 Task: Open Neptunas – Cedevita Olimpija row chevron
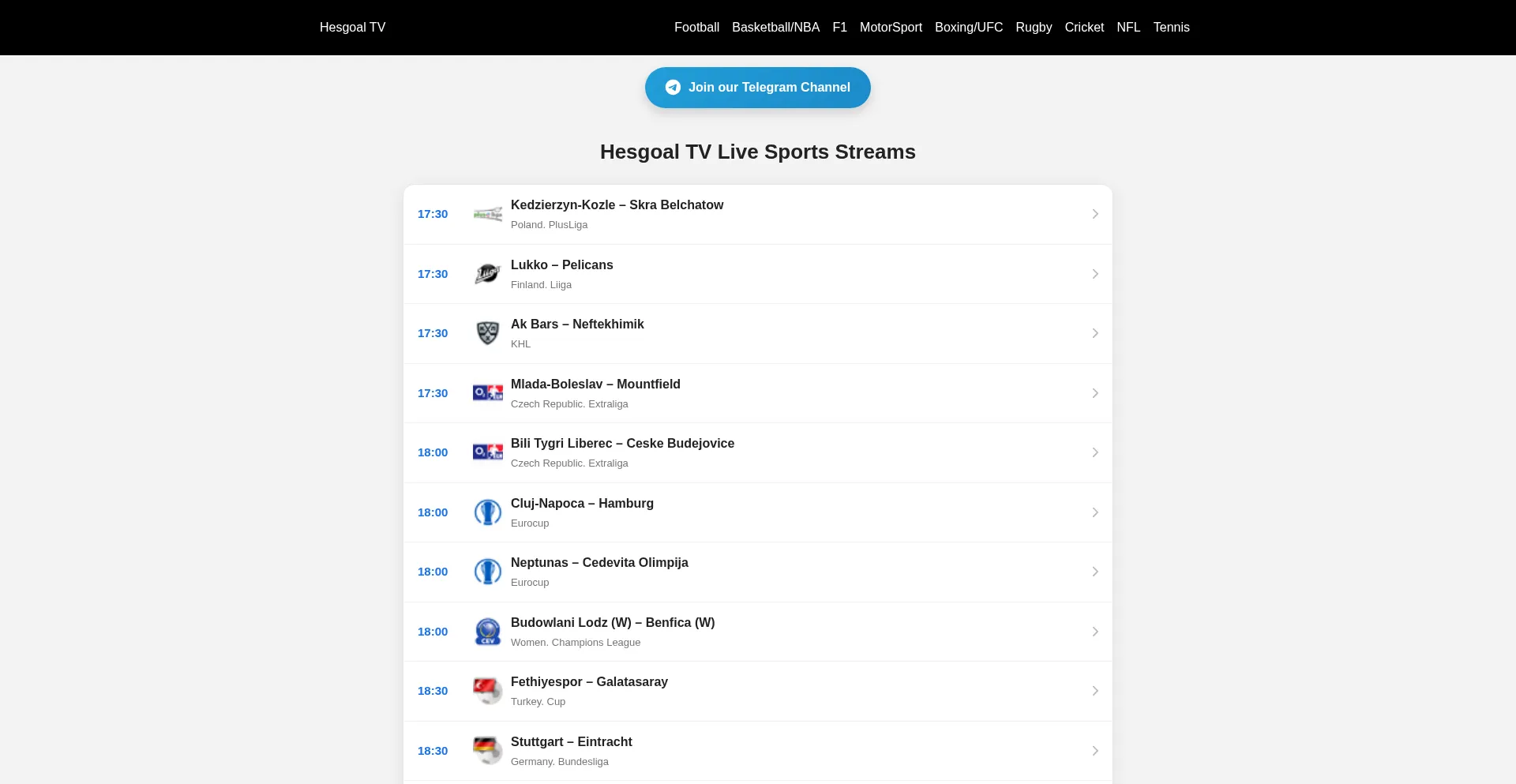click(1095, 572)
